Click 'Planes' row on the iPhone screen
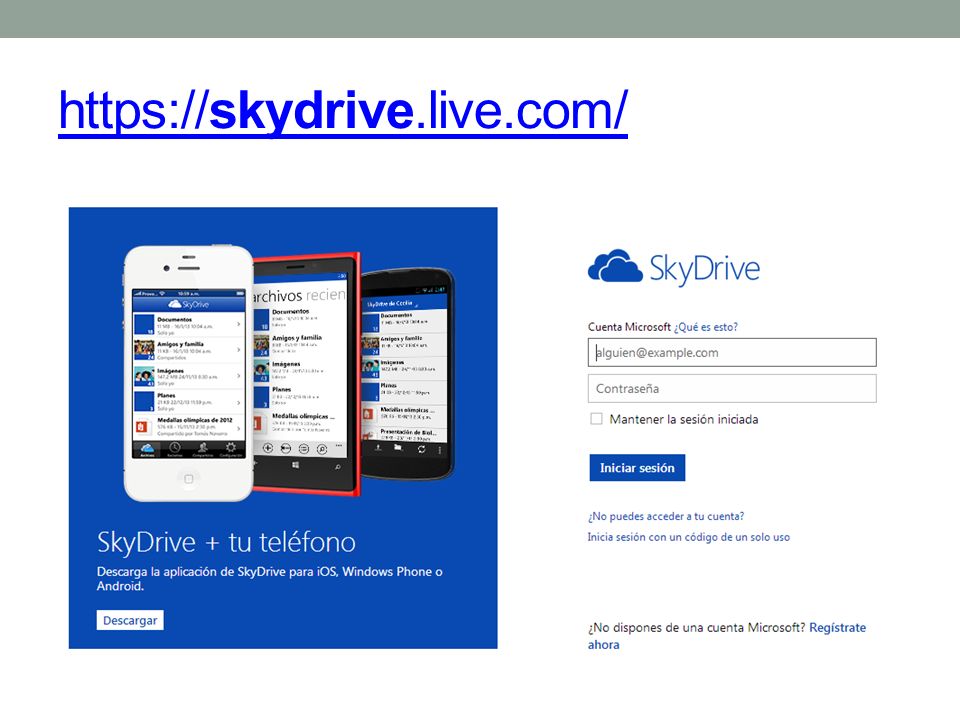 [189, 401]
